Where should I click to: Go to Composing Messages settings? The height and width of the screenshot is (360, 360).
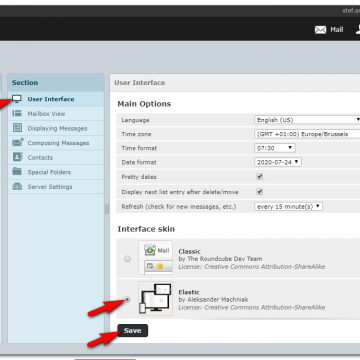pyautogui.click(x=56, y=143)
